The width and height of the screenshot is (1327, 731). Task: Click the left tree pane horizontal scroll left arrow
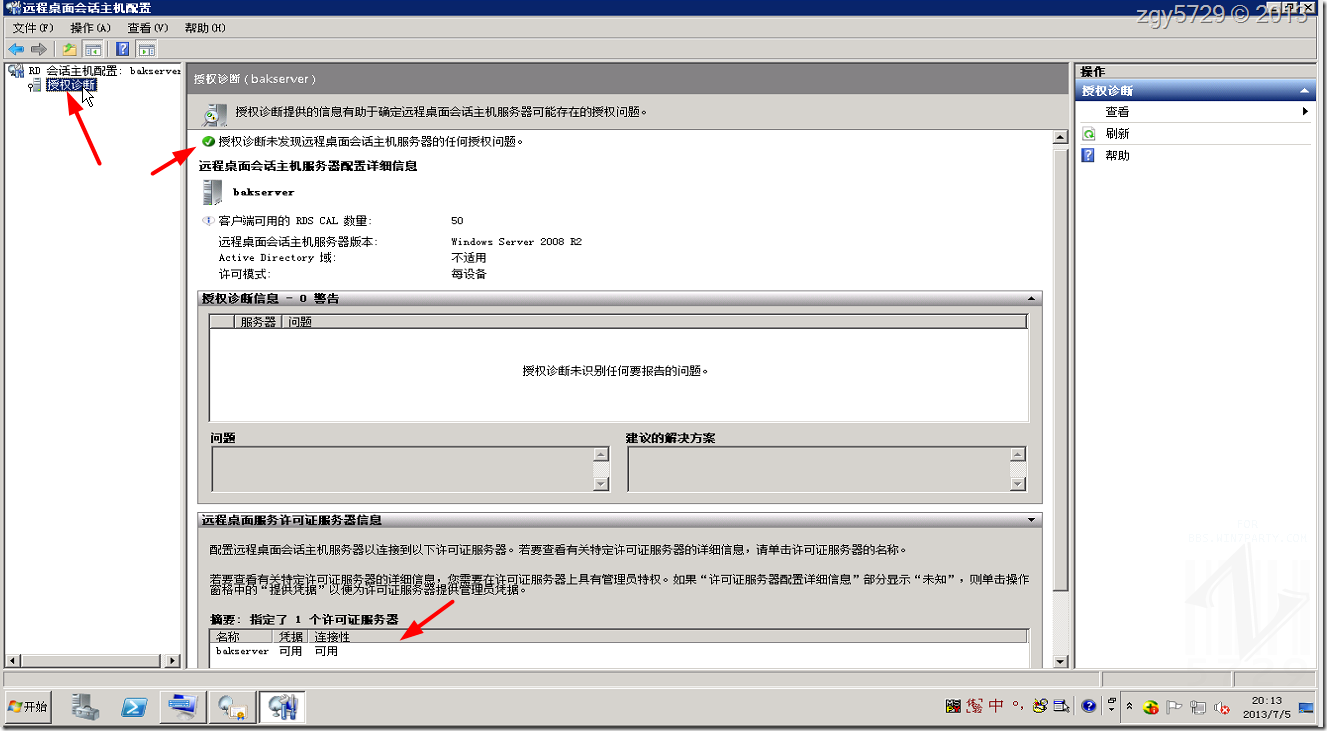[13, 661]
